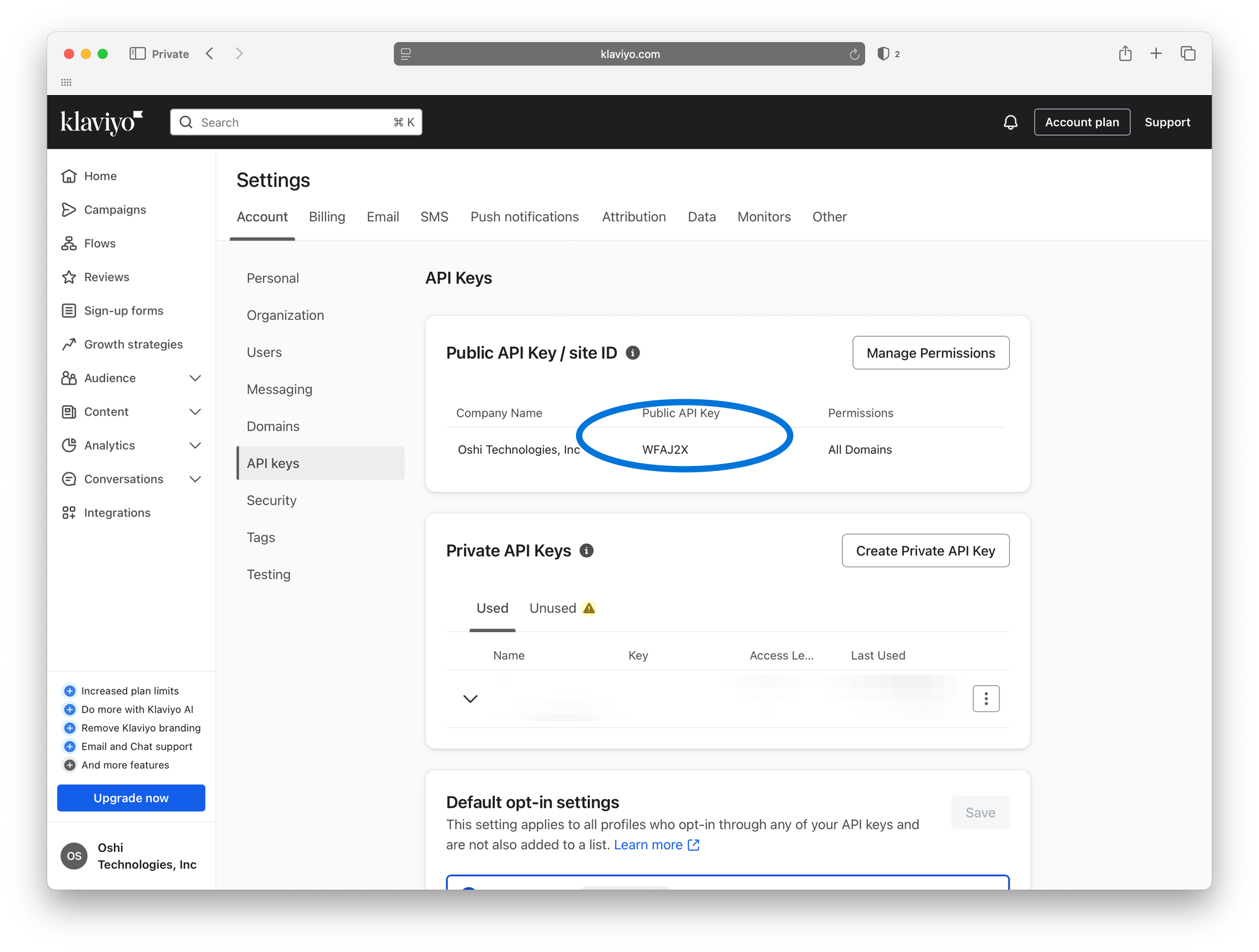This screenshot has height=952, width=1259.
Task: Click the Content sidebar icon
Action: 69,412
